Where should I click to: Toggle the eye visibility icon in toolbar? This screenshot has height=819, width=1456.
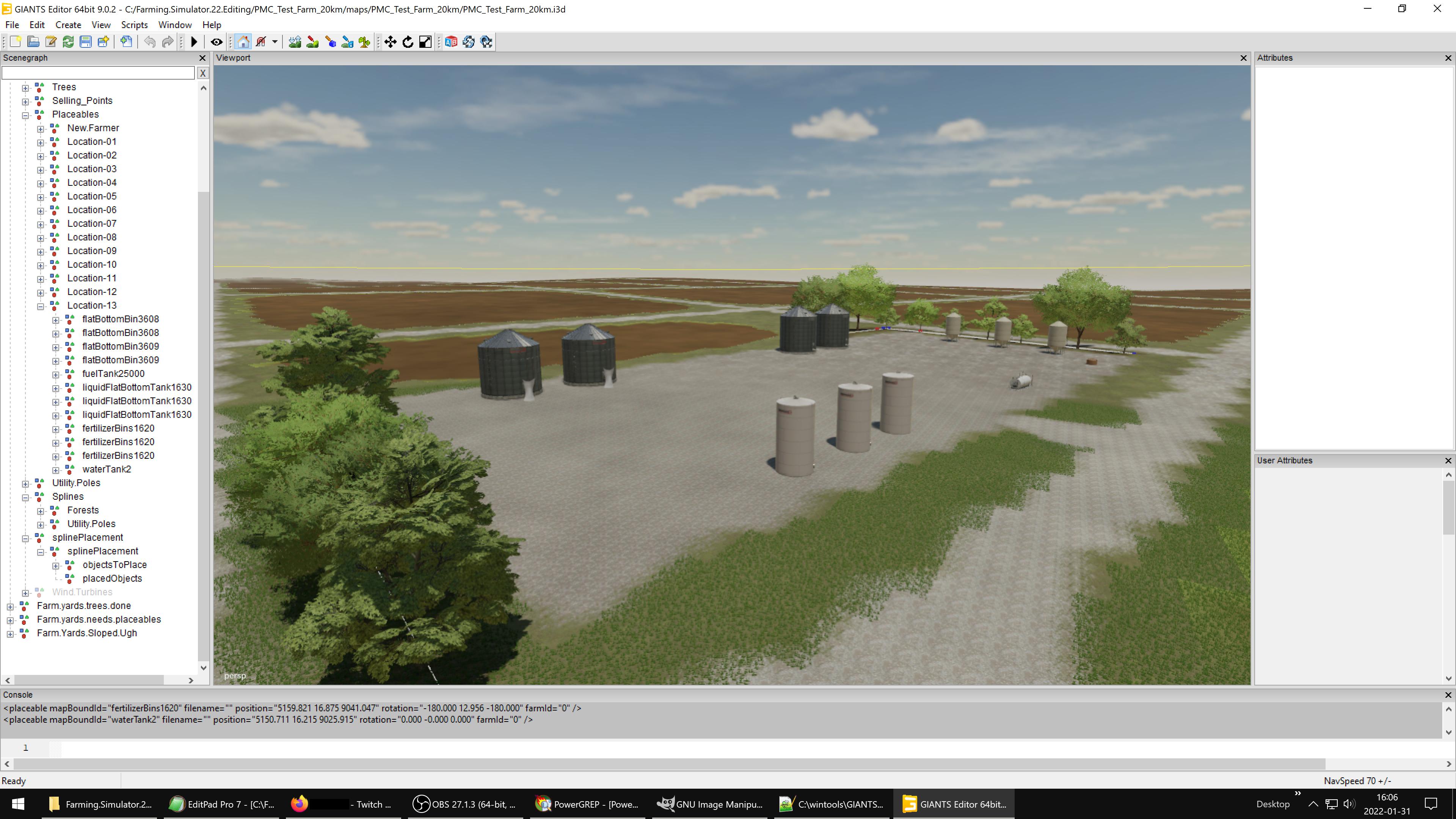tap(217, 42)
